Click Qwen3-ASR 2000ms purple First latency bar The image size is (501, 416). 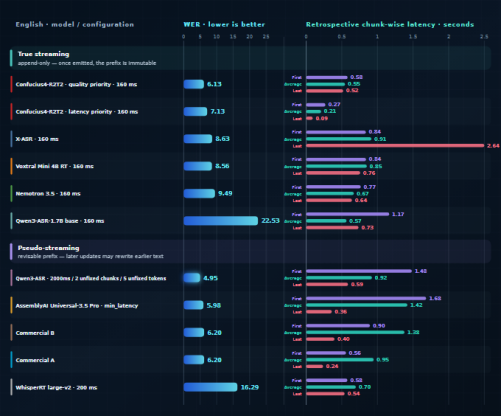click(x=359, y=271)
